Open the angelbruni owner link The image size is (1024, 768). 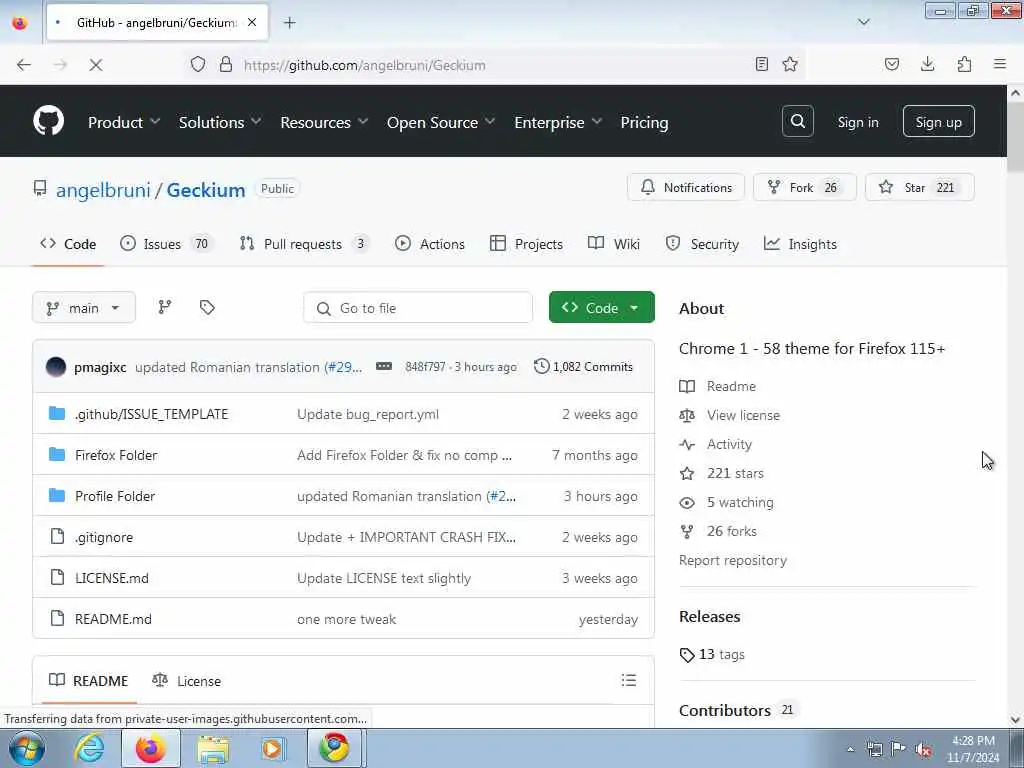103,189
